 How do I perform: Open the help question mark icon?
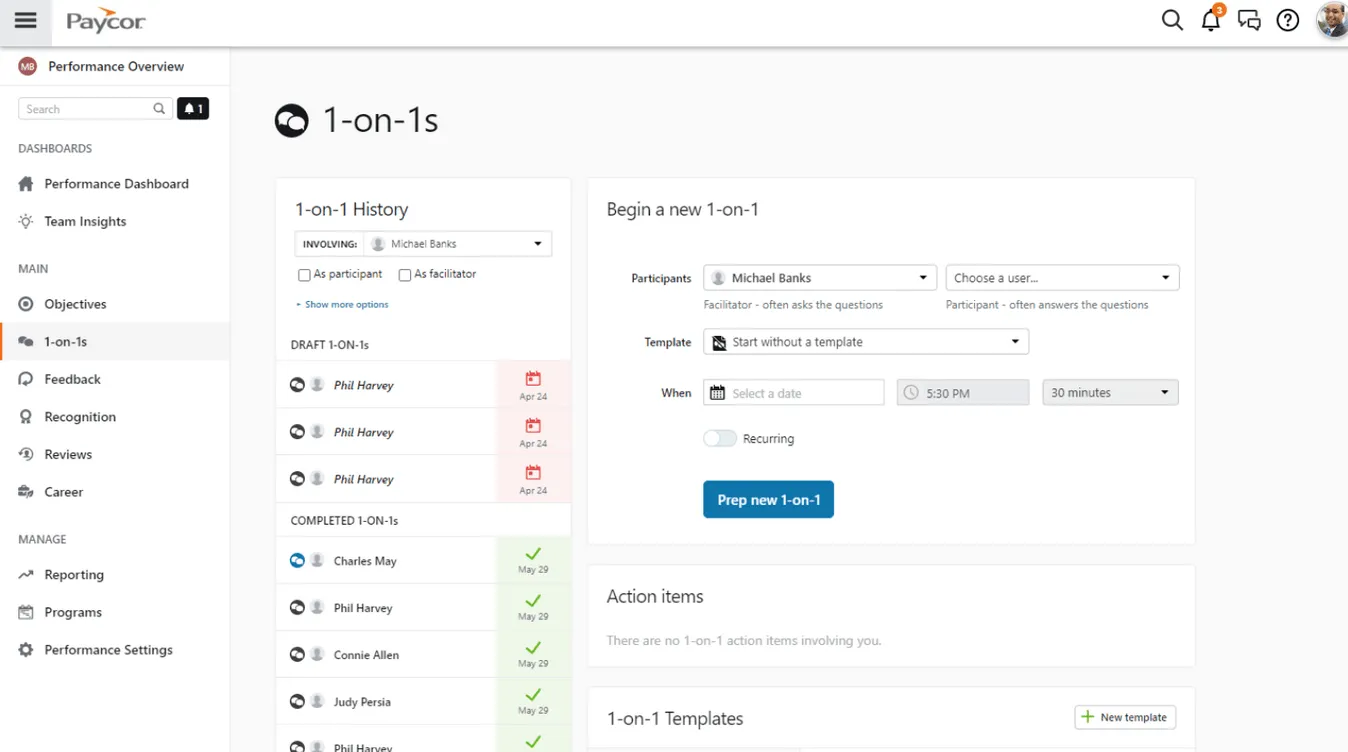(x=1288, y=20)
